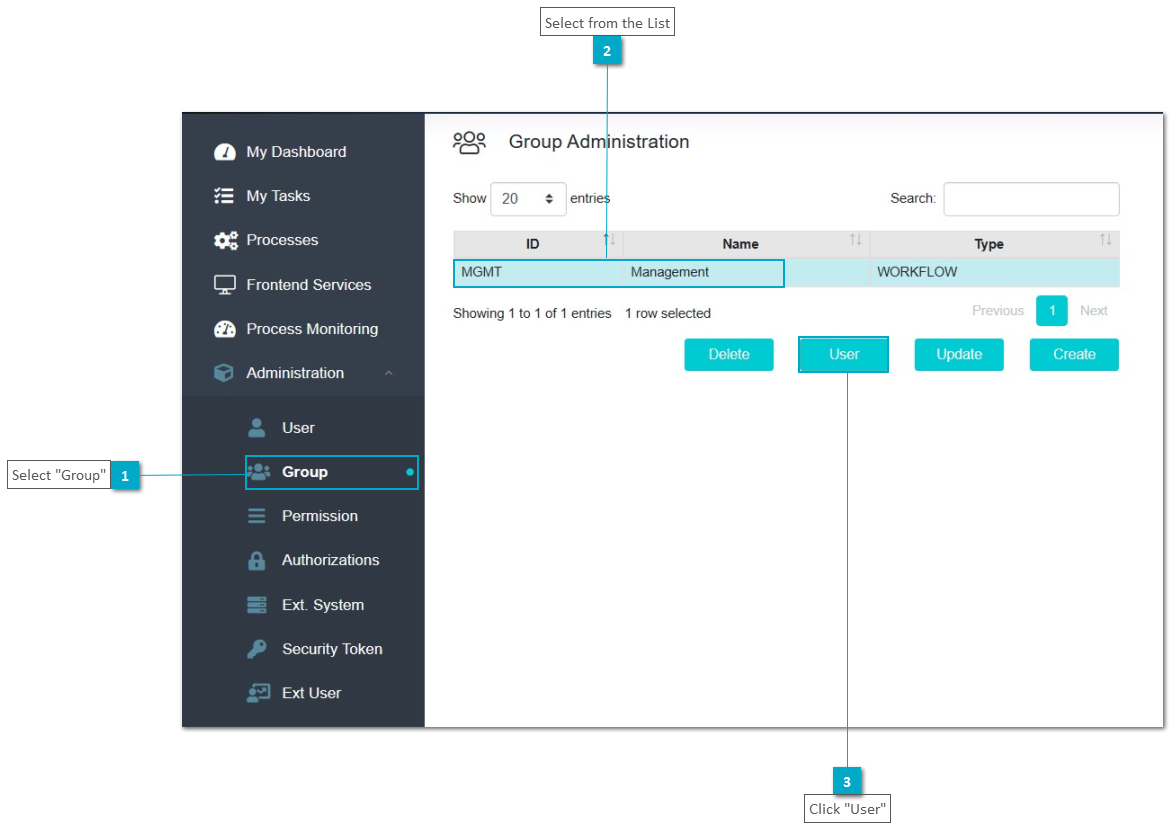Click the Ext. System server icon

tap(256, 605)
